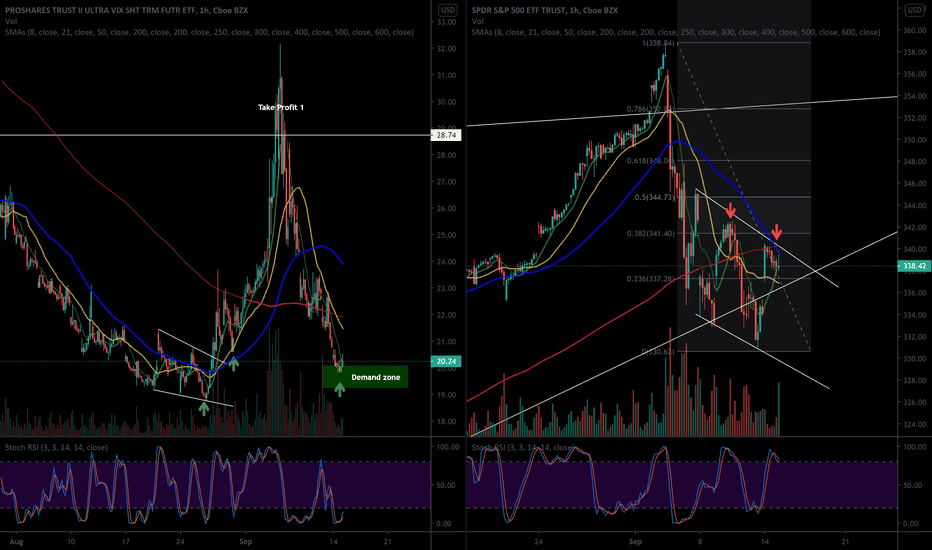This screenshot has width=932, height=550.
Task: Select the Demand zone green rectangle
Action: click(x=366, y=377)
